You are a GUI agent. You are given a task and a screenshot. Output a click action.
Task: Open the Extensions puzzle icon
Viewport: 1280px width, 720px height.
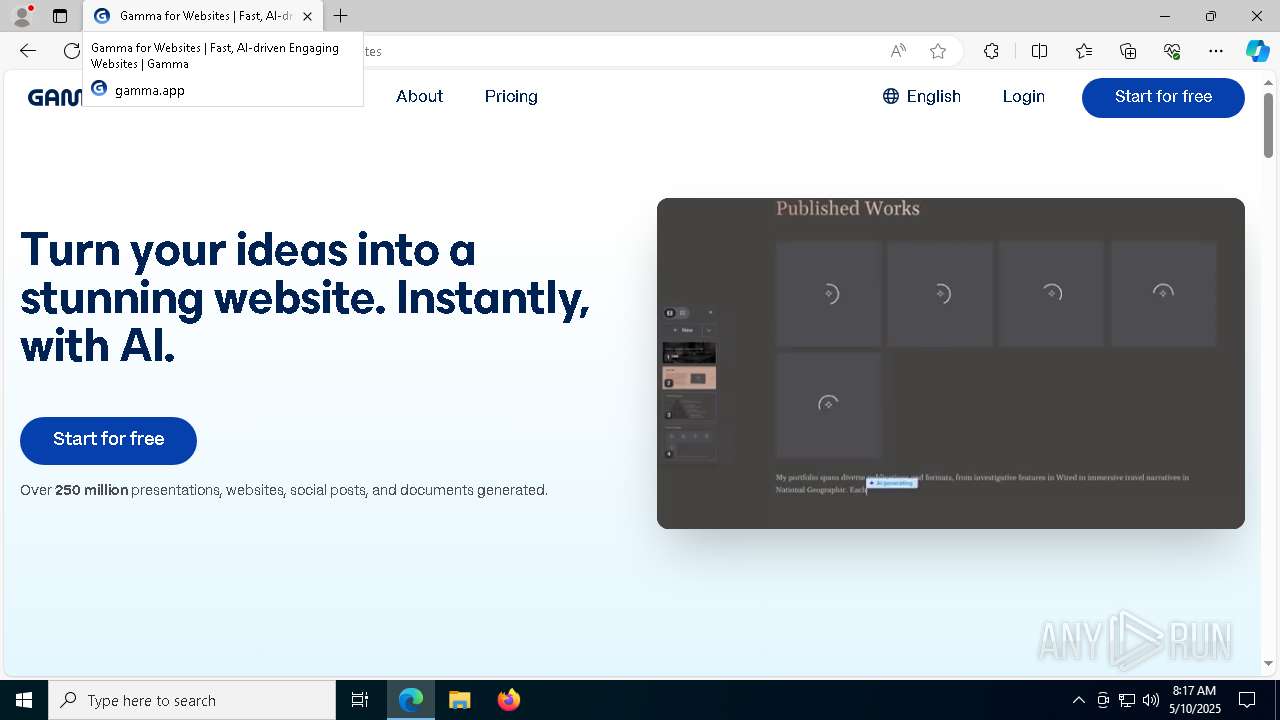[x=991, y=51]
